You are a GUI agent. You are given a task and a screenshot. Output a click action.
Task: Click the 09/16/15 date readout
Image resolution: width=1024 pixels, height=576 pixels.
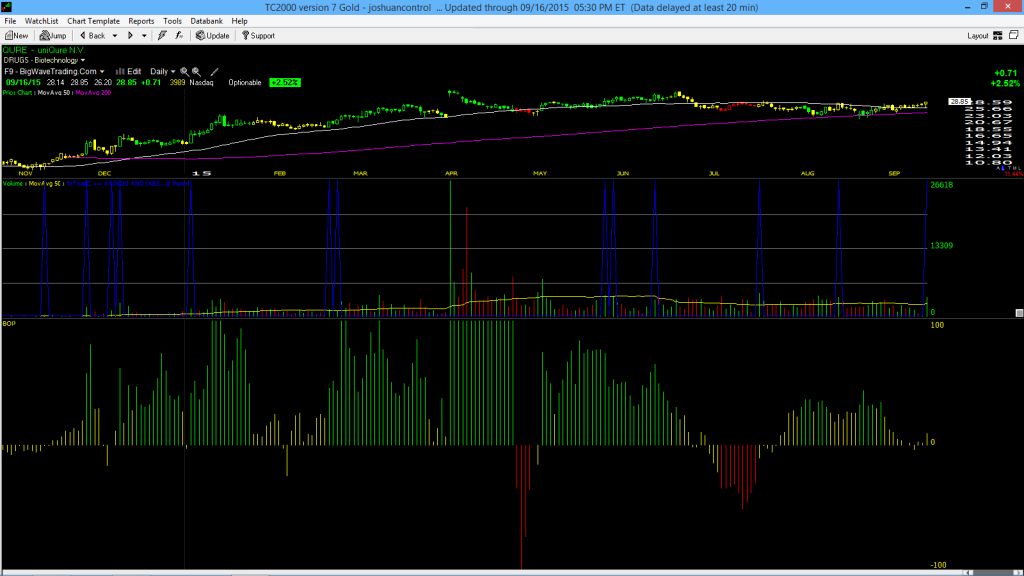tap(23, 82)
